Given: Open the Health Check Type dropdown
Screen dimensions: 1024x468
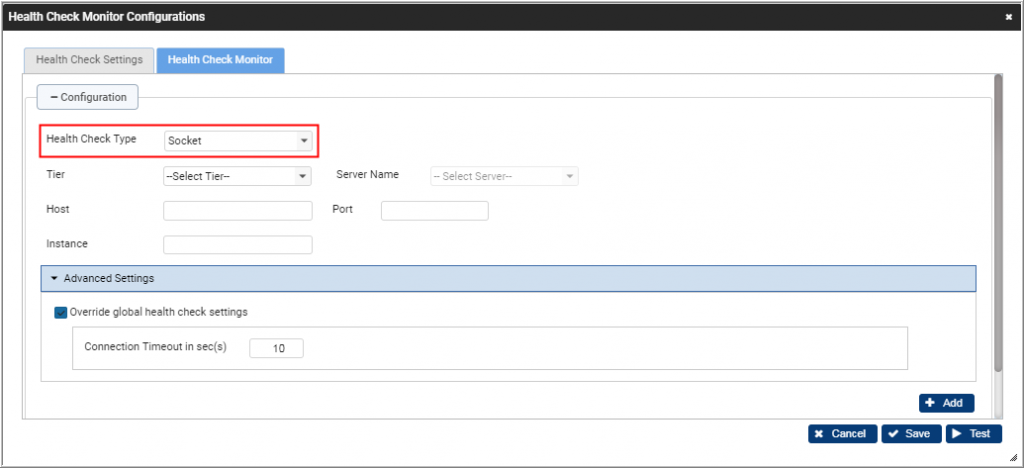Looking at the screenshot, I should (x=239, y=141).
